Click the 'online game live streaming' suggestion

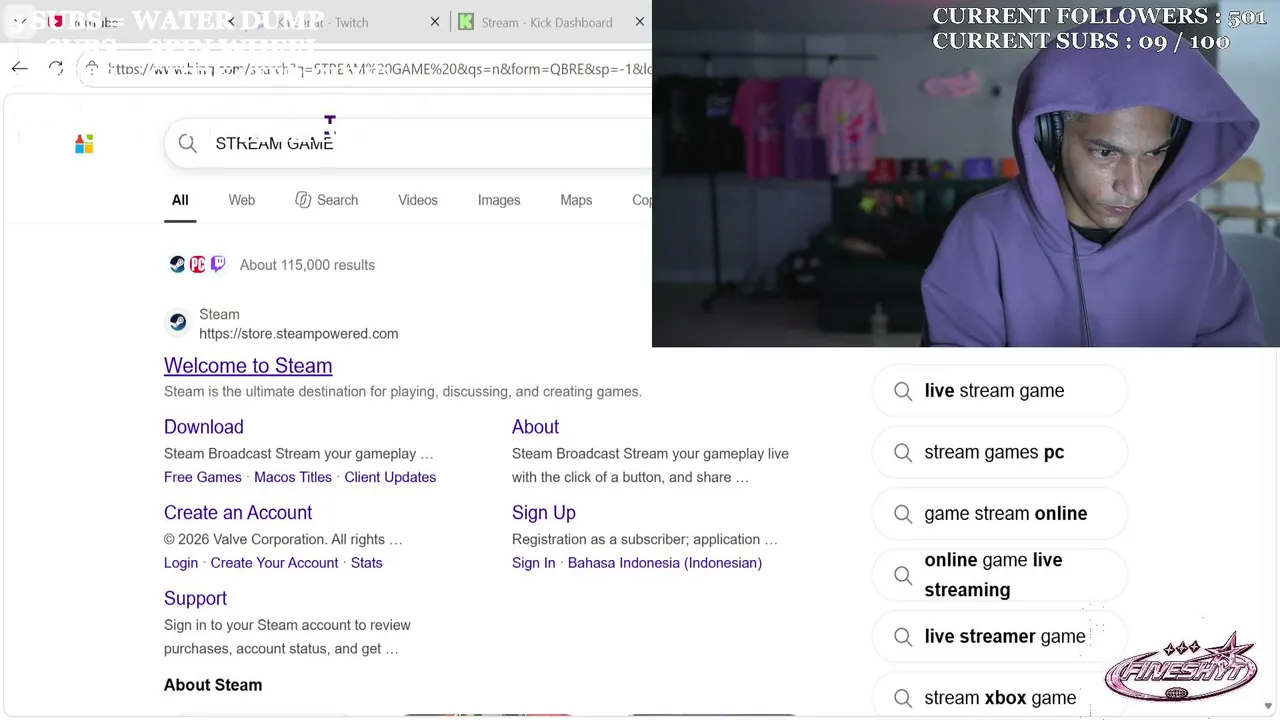click(1000, 575)
